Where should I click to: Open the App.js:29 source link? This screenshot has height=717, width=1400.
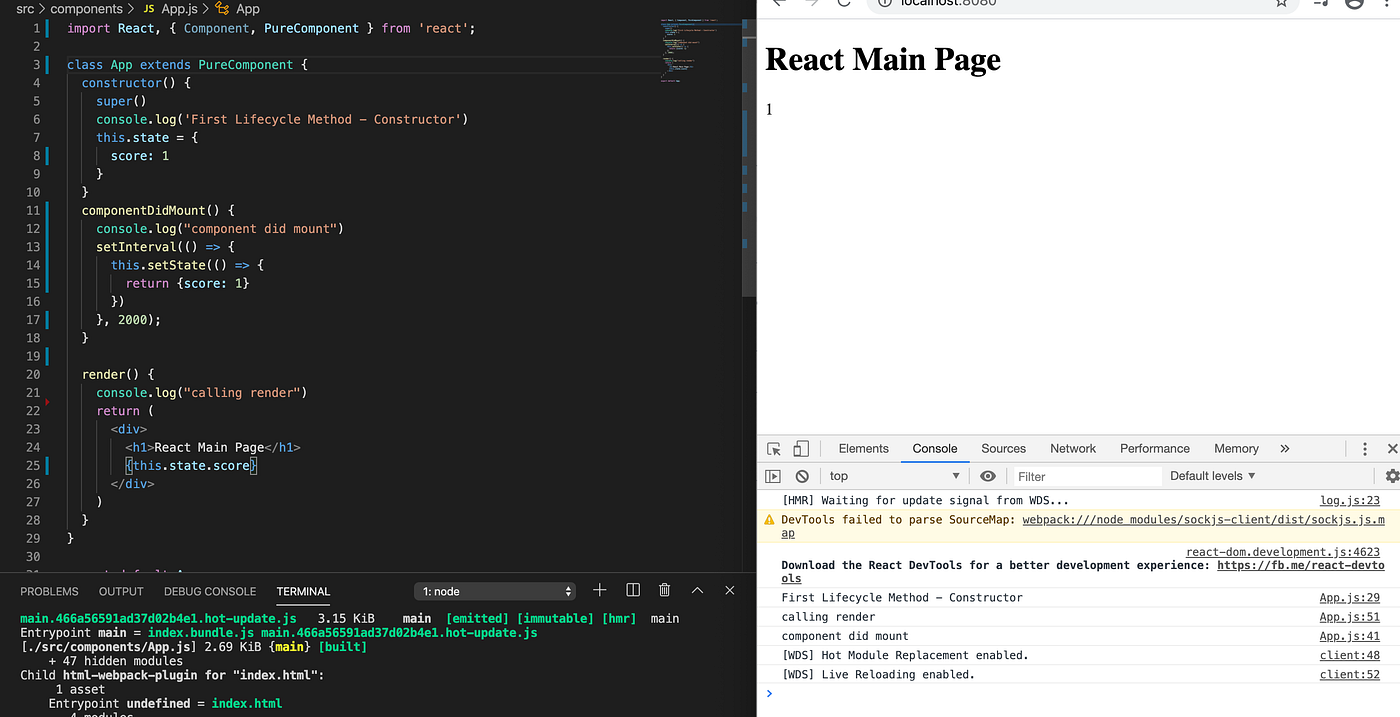coord(1349,597)
